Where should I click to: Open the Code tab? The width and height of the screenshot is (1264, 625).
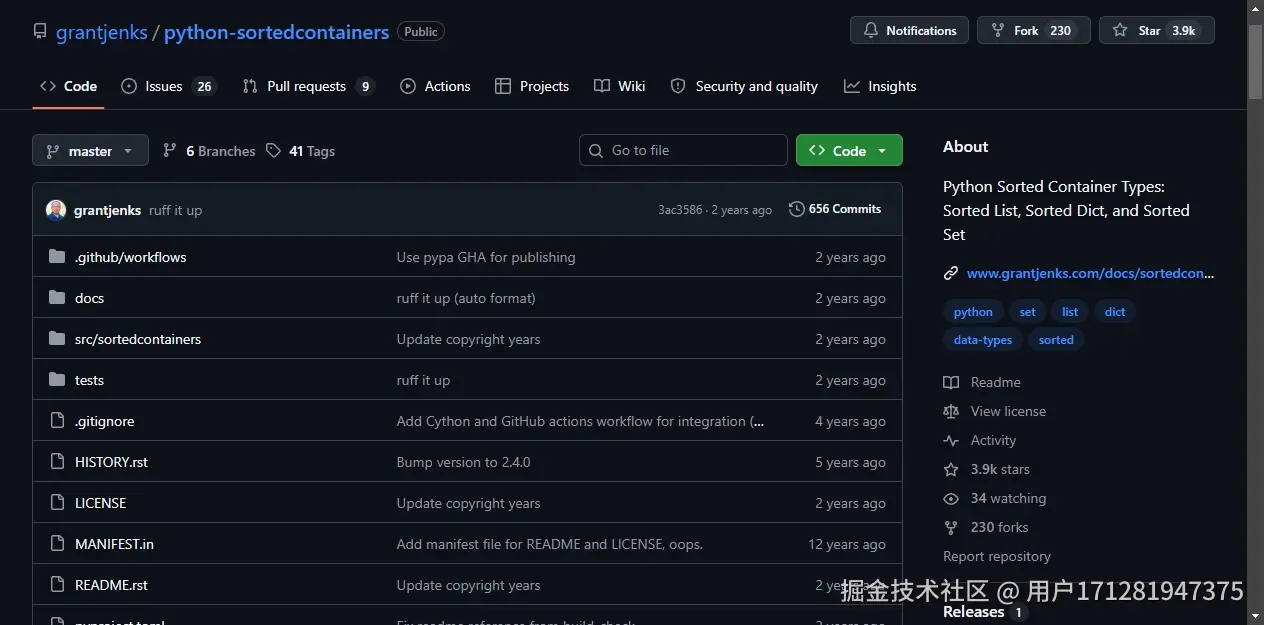[68, 86]
